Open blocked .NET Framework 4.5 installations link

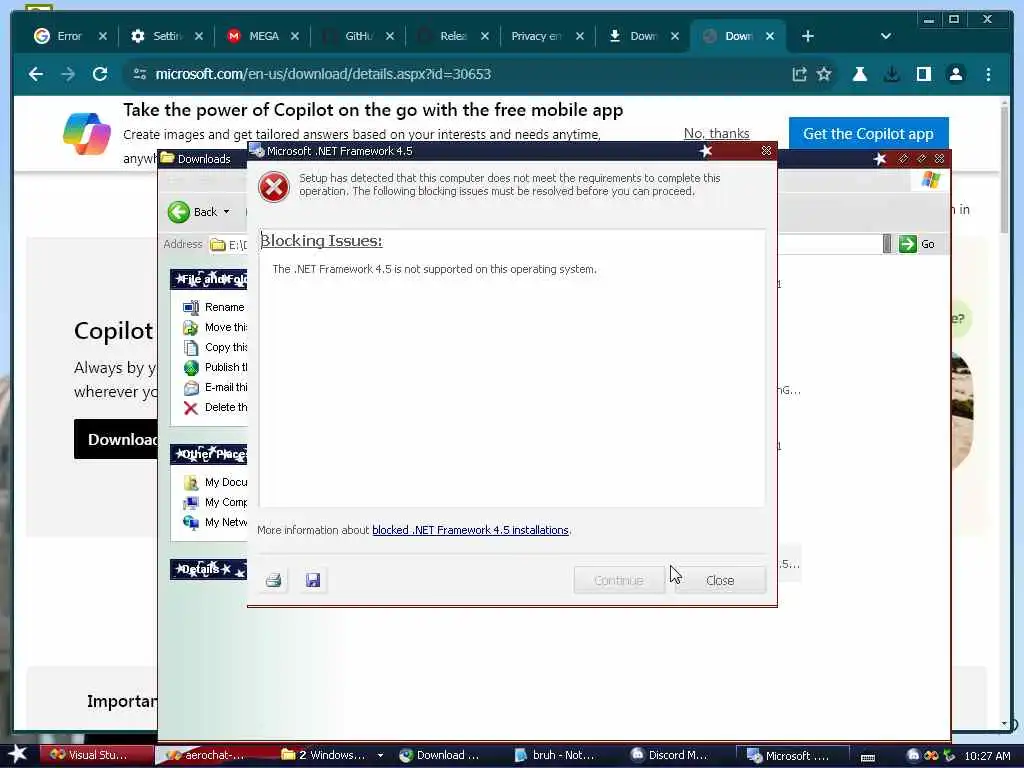[470, 530]
